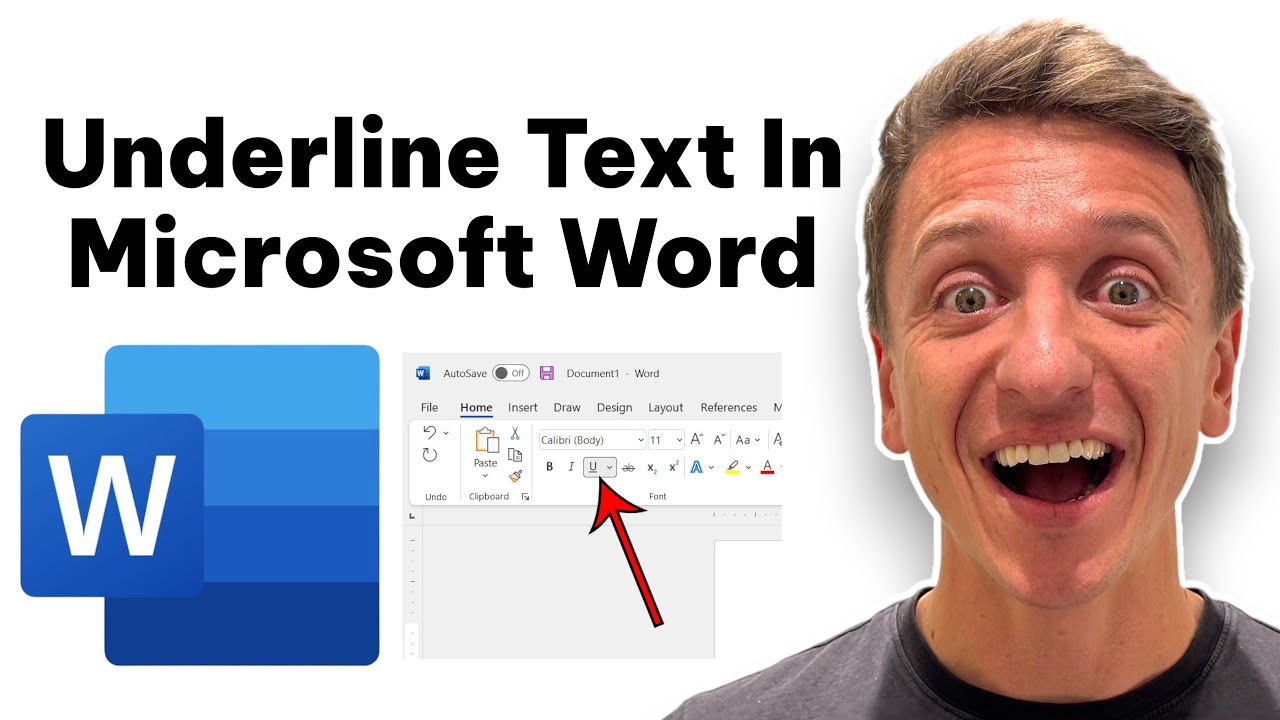This screenshot has height=720, width=1280.
Task: Toggle Bold formatting
Action: pyautogui.click(x=549, y=467)
